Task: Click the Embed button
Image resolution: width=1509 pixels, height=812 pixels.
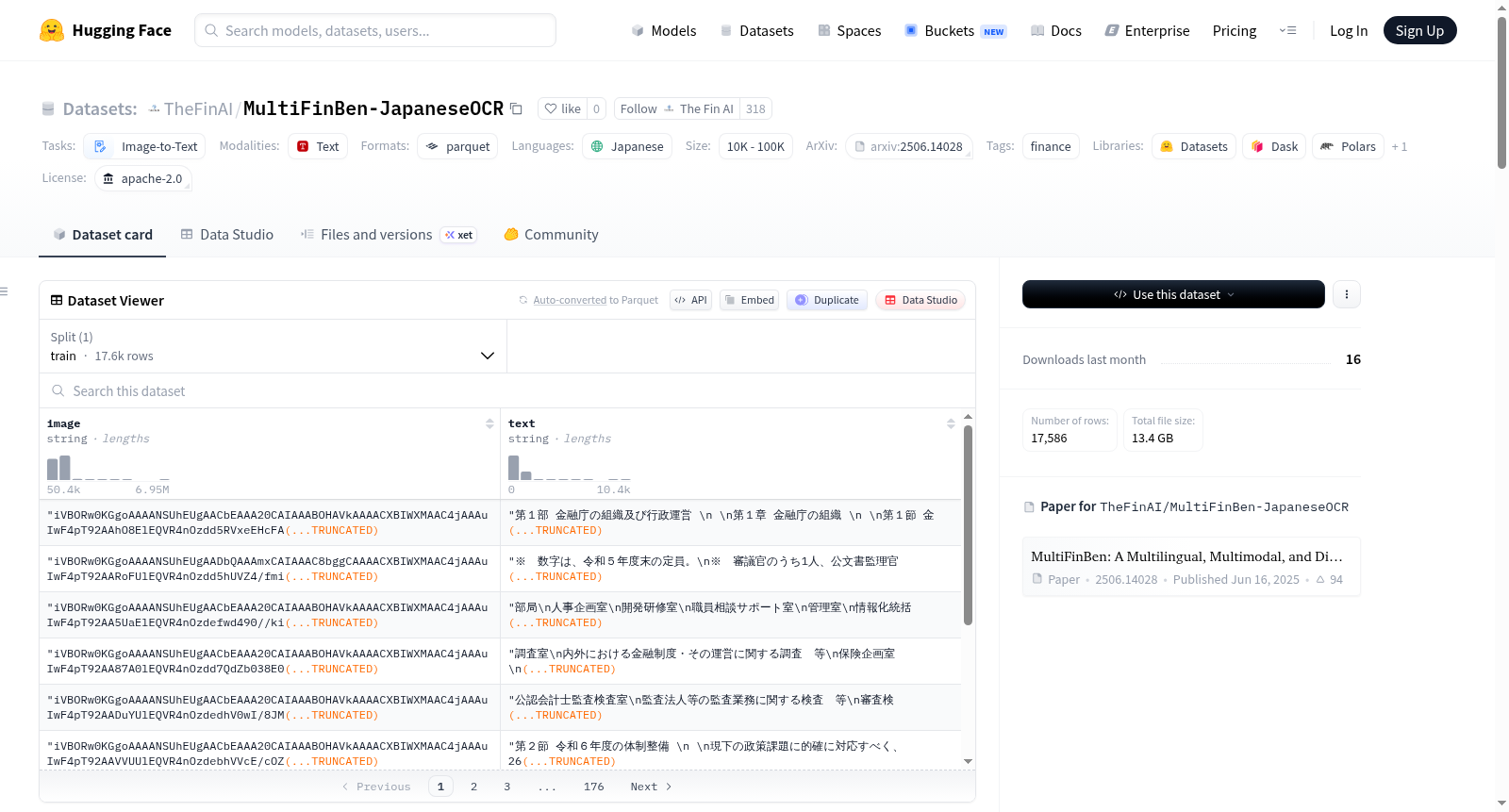Action: pos(749,300)
